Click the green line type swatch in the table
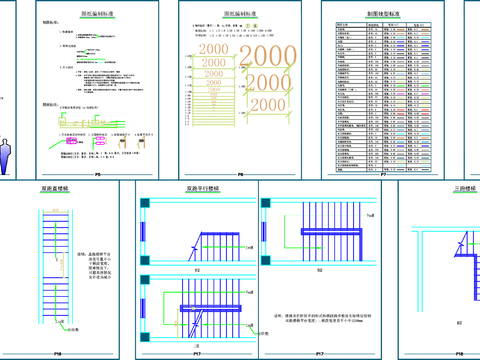Viewport: 480px width, 360px height. (401, 86)
